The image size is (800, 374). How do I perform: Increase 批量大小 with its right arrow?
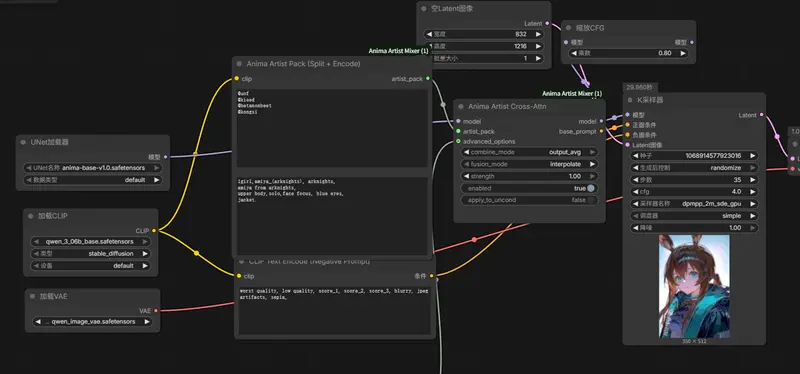[x=537, y=59]
